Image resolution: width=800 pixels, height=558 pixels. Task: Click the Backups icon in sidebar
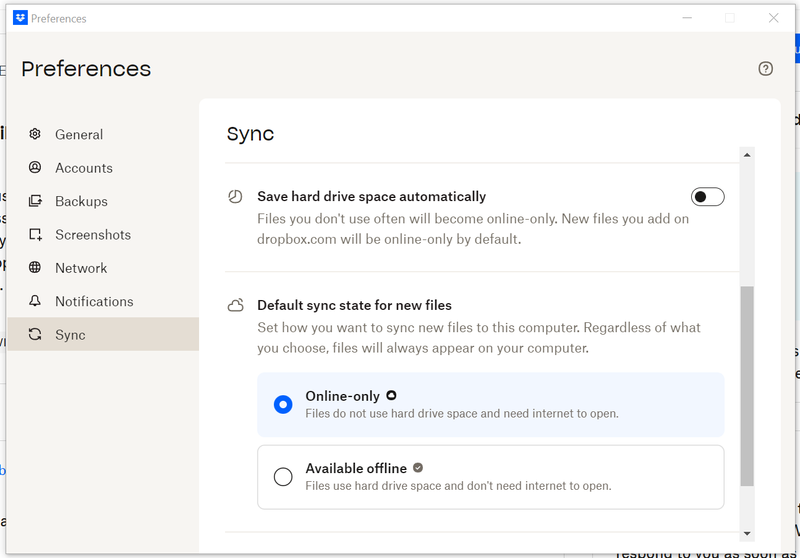pyautogui.click(x=35, y=201)
